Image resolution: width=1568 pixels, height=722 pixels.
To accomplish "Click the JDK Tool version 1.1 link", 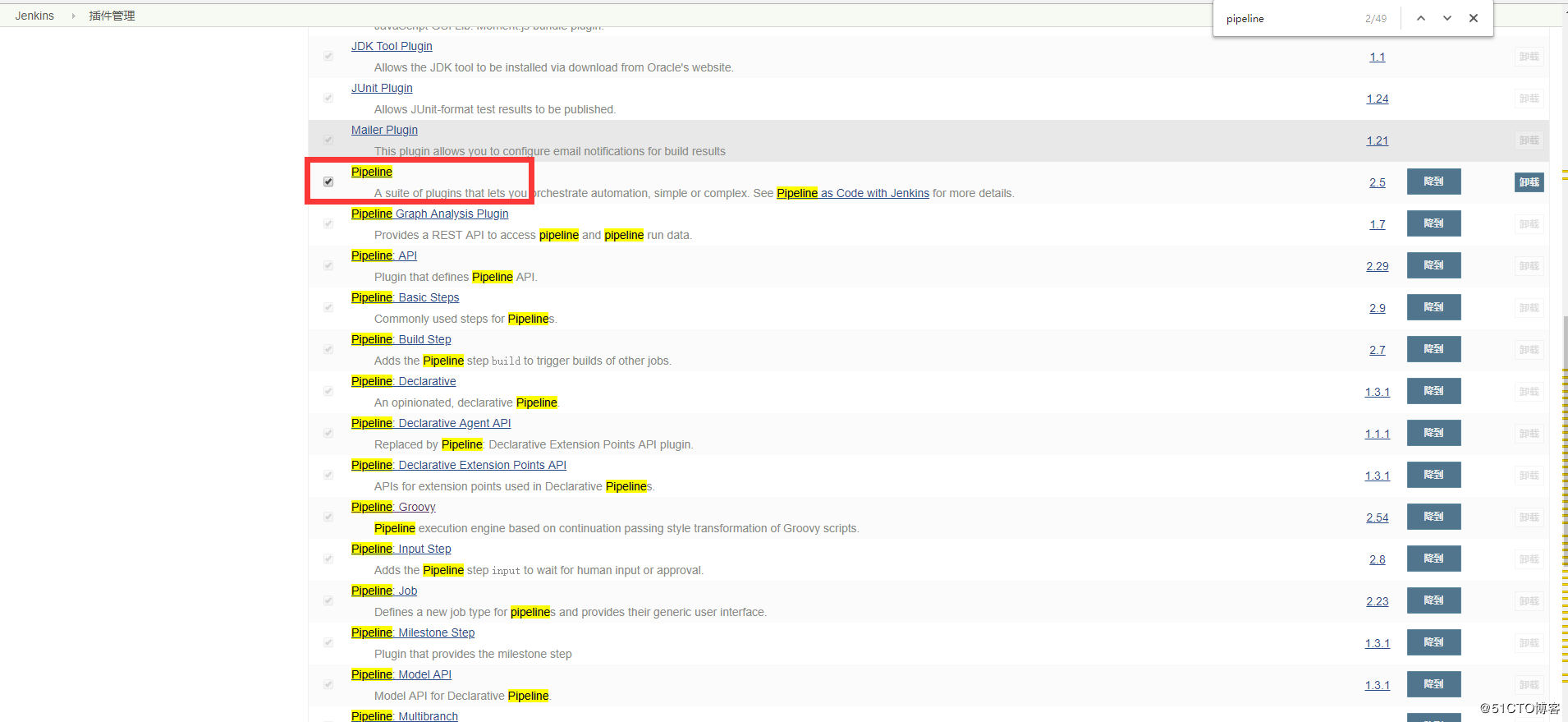I will (1378, 57).
